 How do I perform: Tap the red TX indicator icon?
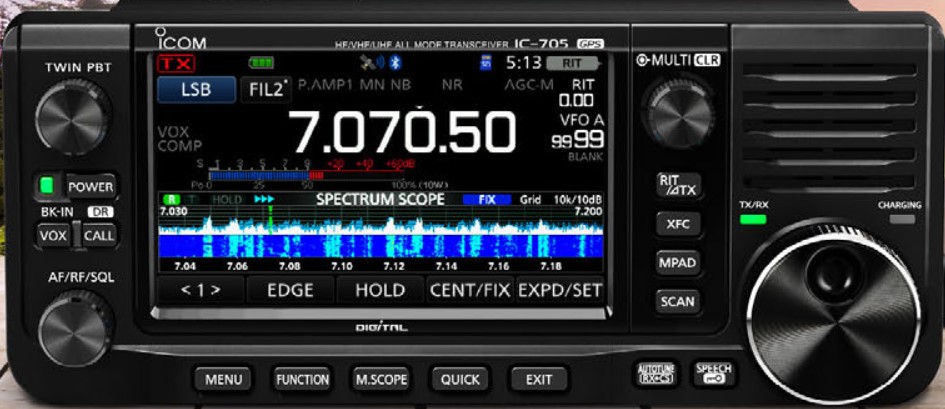tap(176, 63)
